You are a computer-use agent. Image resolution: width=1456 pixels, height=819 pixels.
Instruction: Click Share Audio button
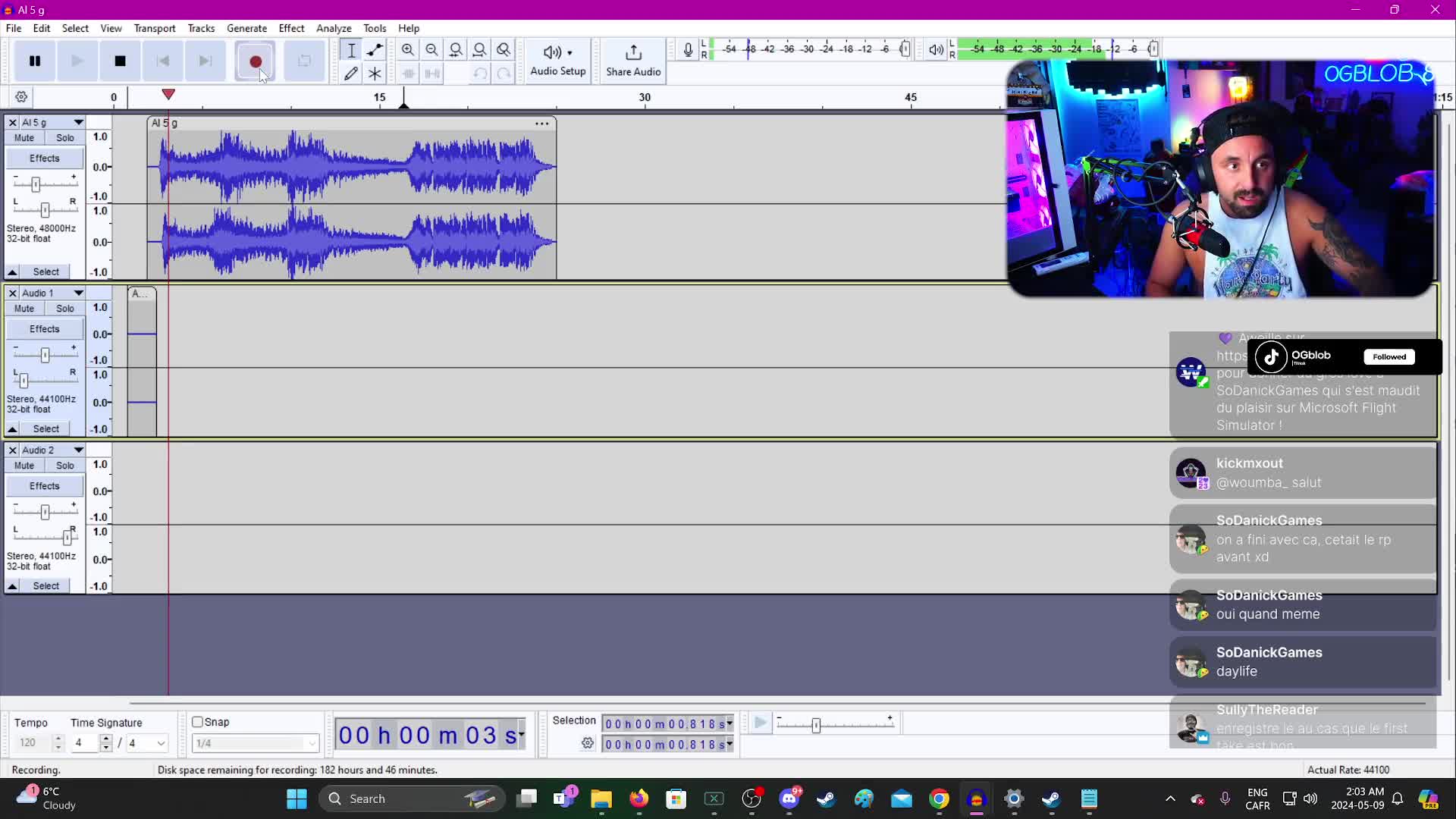coord(633,61)
